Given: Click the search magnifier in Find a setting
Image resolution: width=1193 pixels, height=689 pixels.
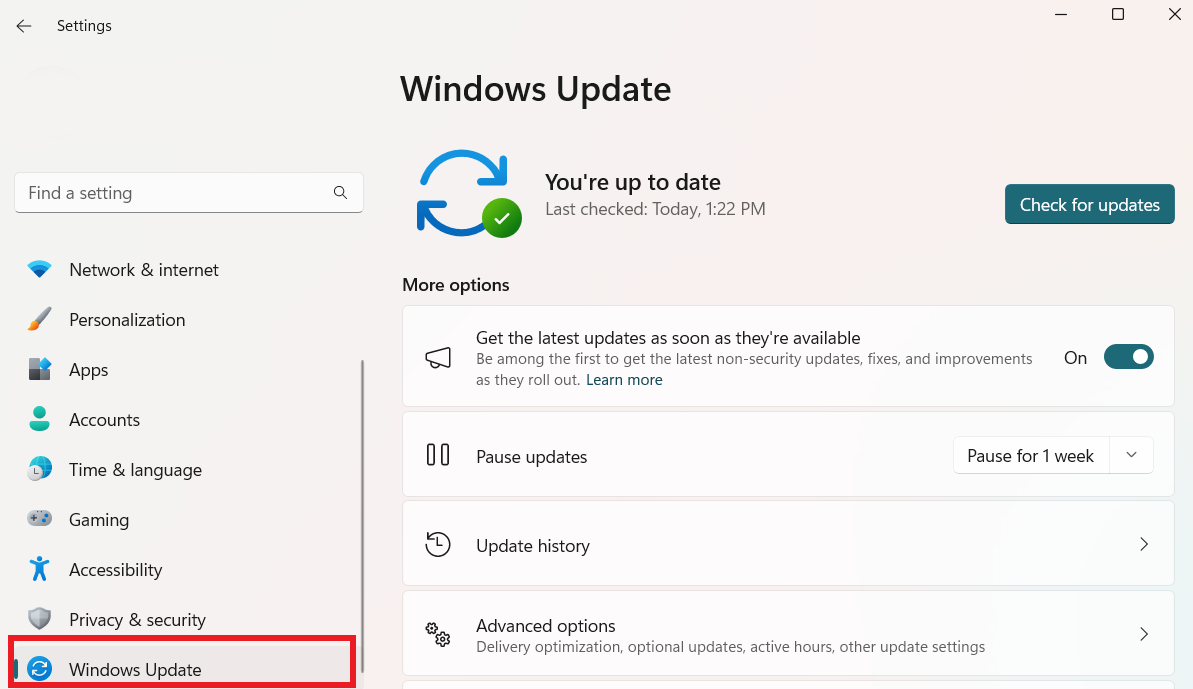Looking at the screenshot, I should click(340, 192).
